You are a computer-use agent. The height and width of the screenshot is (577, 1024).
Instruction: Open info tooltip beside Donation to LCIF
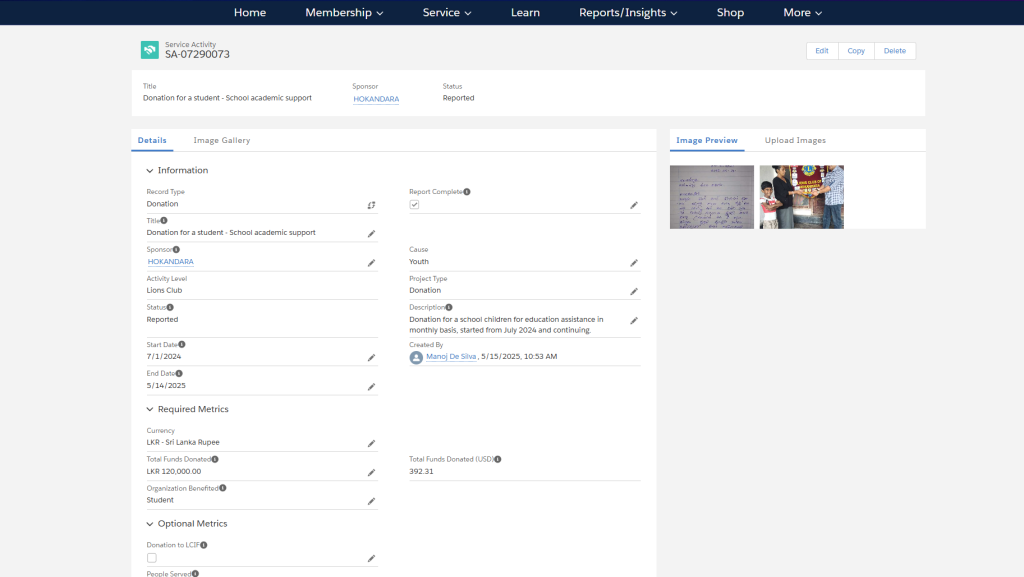[x=204, y=545]
